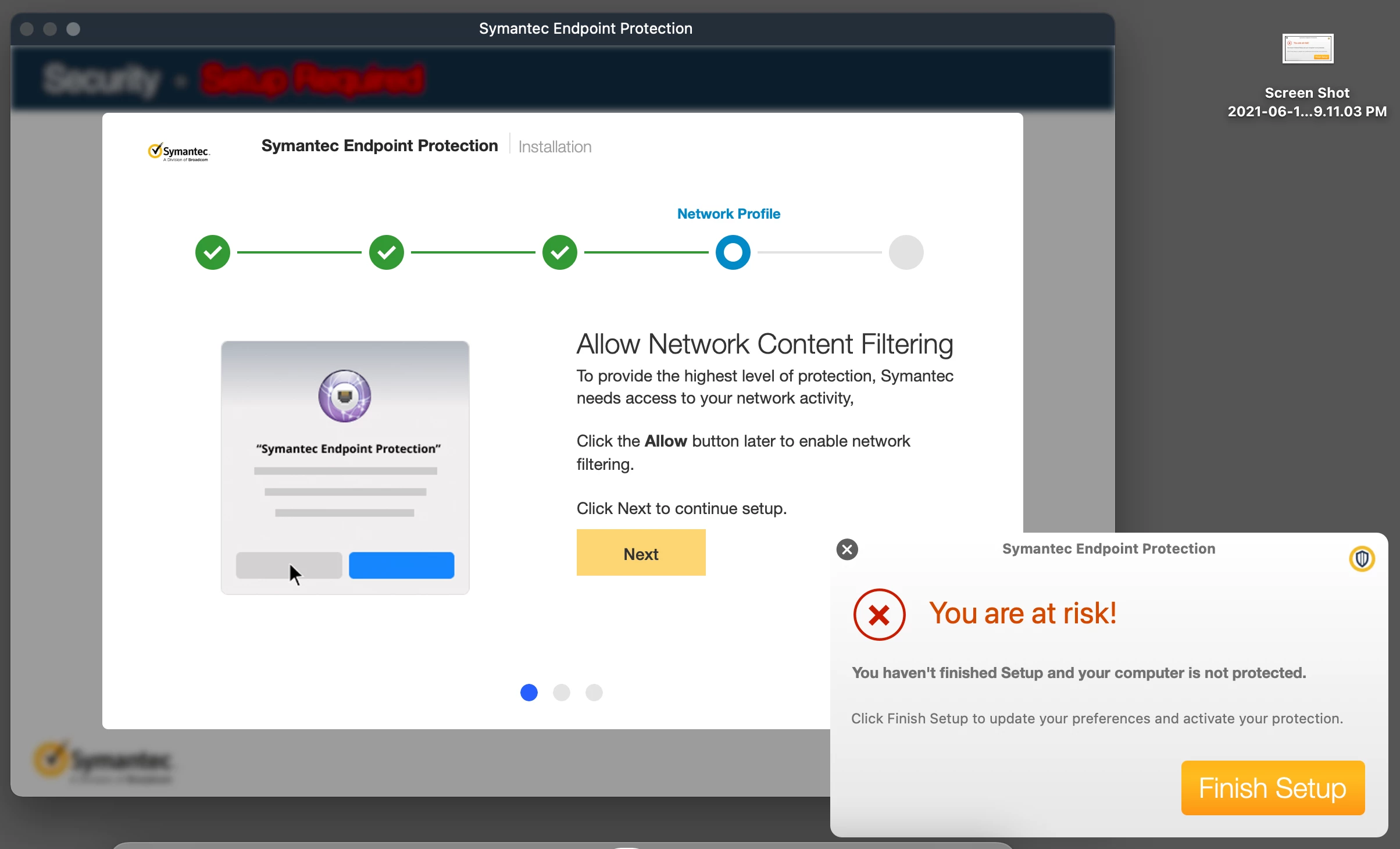This screenshot has height=849, width=1400.
Task: Click the gray button in illustrated dialog
Action: tap(289, 565)
